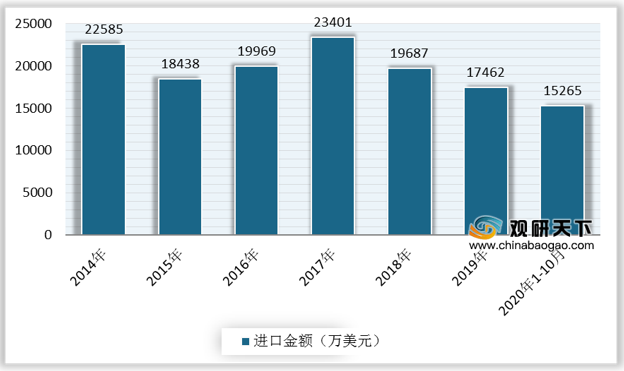Select the 2019年 bar
Screen dimensions: 624x371
pos(486,161)
